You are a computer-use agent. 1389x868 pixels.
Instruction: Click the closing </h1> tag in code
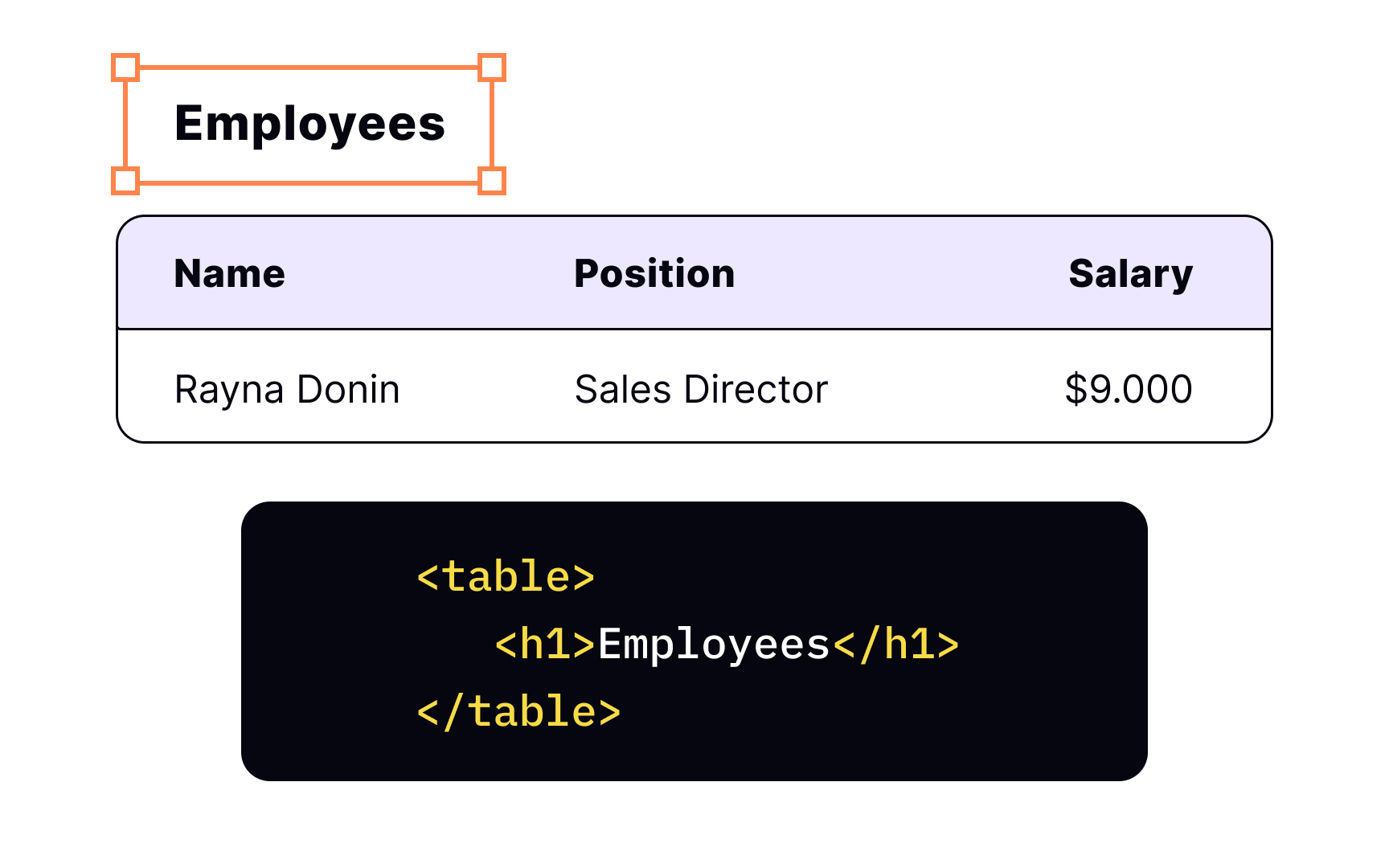coord(896,645)
